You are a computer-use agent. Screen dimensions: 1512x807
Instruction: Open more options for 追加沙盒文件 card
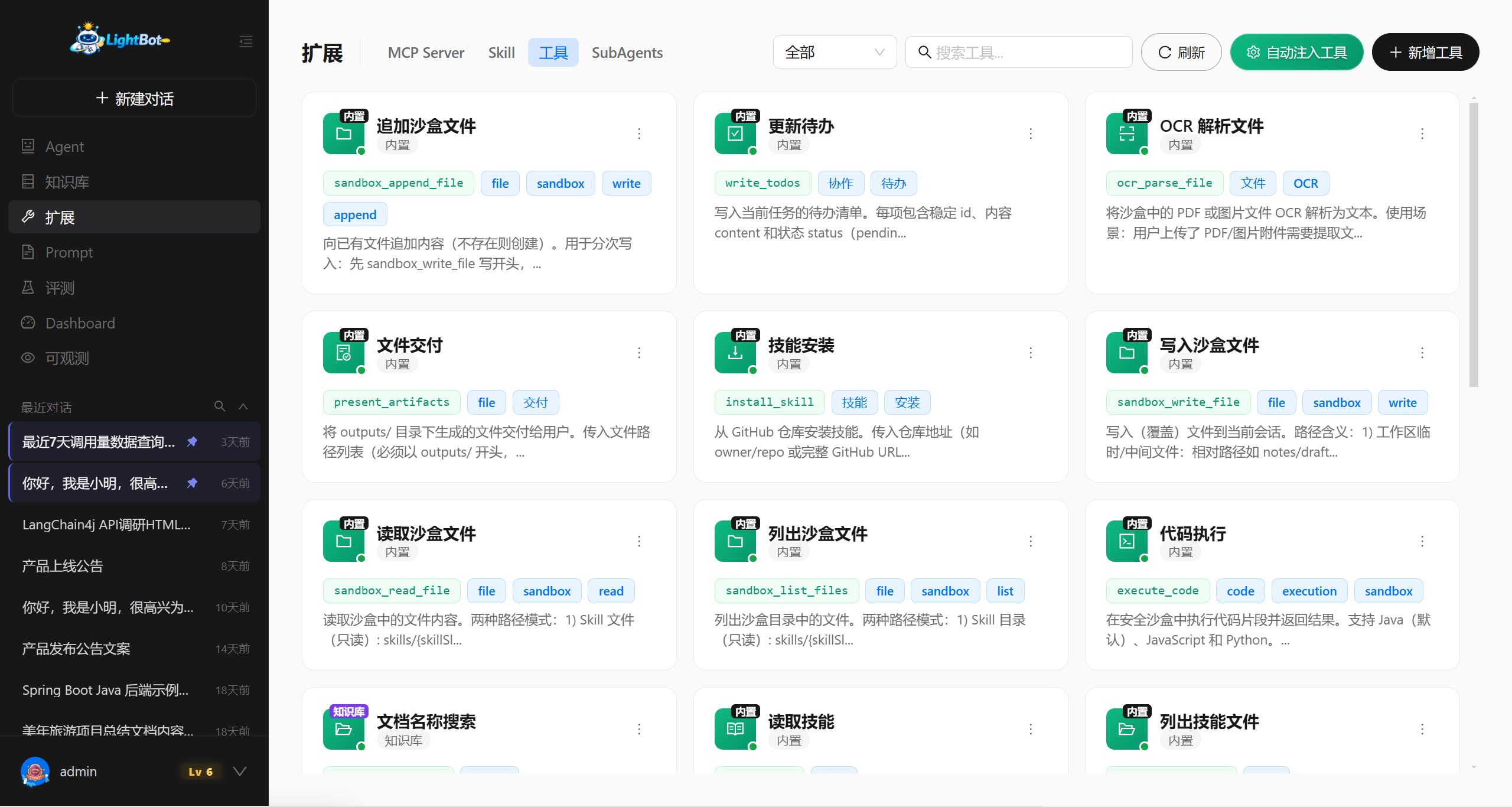(x=639, y=134)
